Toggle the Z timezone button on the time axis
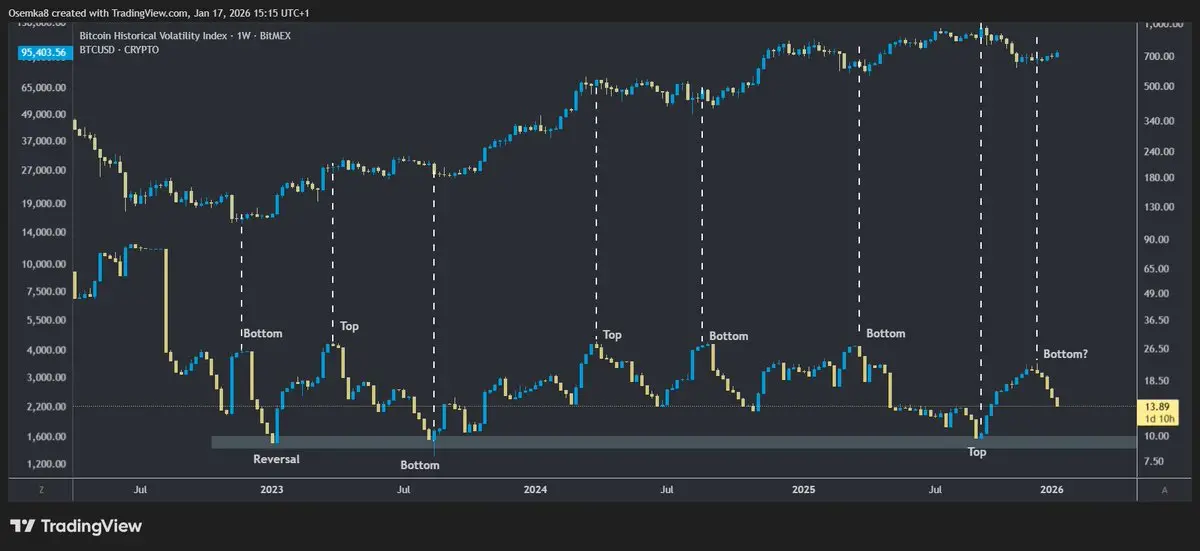This screenshot has width=1200, height=551. (x=41, y=490)
